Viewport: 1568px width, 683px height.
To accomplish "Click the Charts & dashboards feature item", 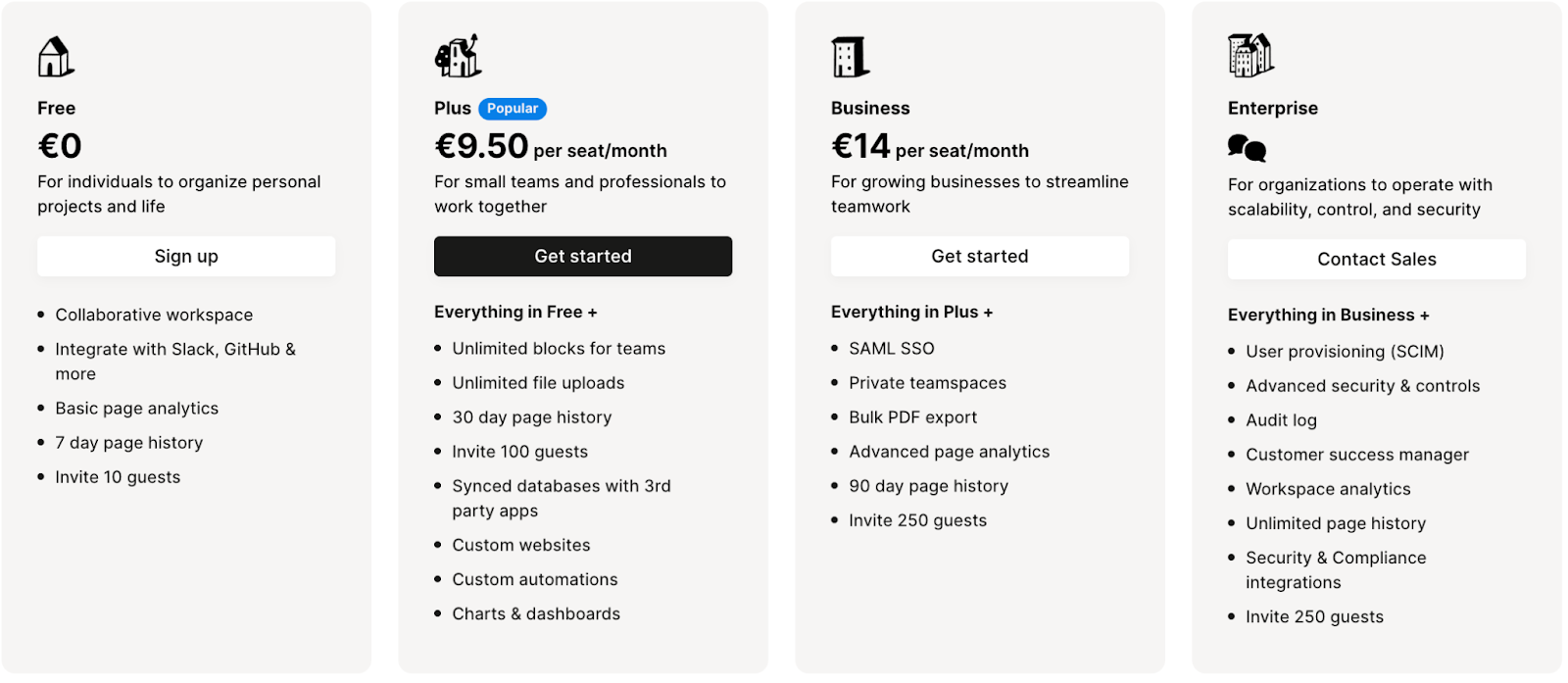I will pos(536,613).
